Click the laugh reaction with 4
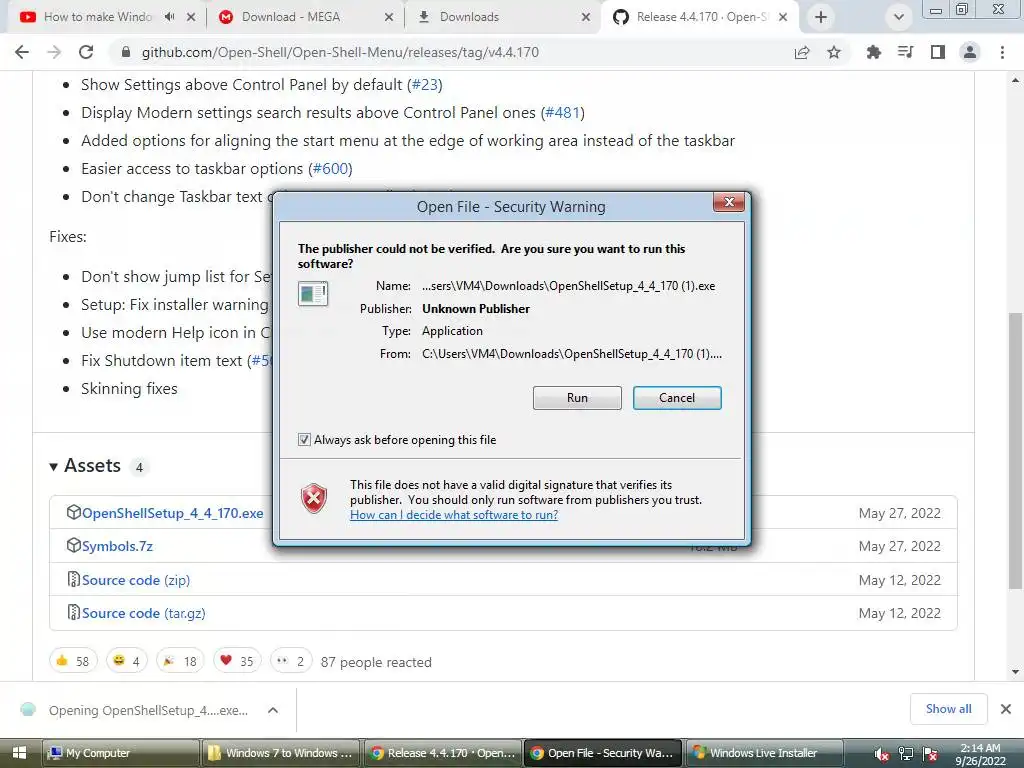Viewport: 1024px width, 768px height. pos(127,661)
